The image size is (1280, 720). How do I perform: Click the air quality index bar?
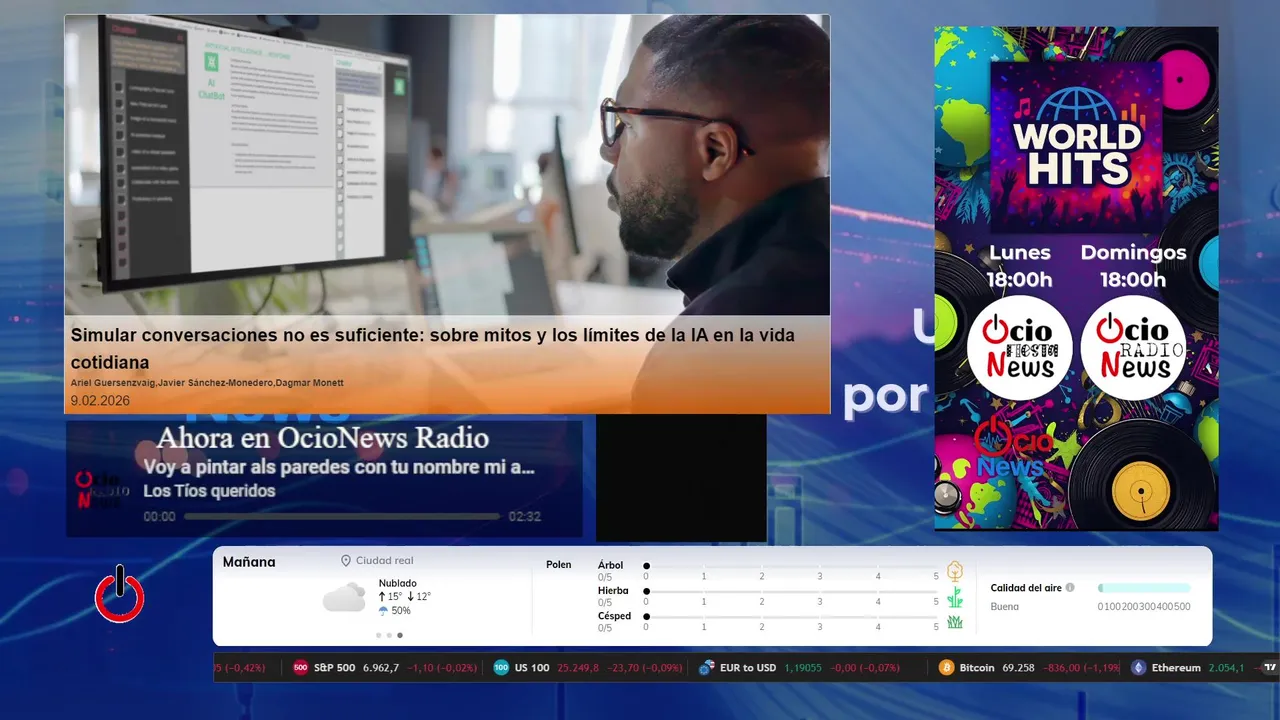1144,588
